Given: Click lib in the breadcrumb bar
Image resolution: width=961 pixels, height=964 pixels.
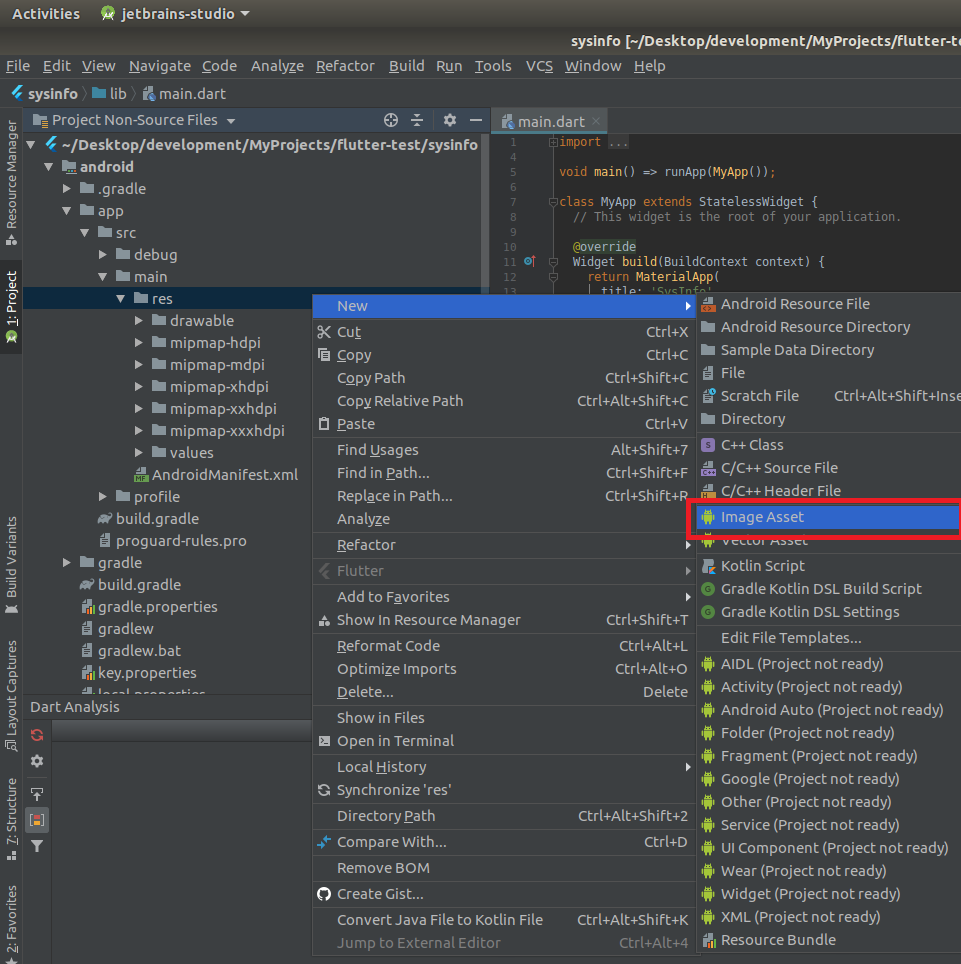Looking at the screenshot, I should 118,93.
